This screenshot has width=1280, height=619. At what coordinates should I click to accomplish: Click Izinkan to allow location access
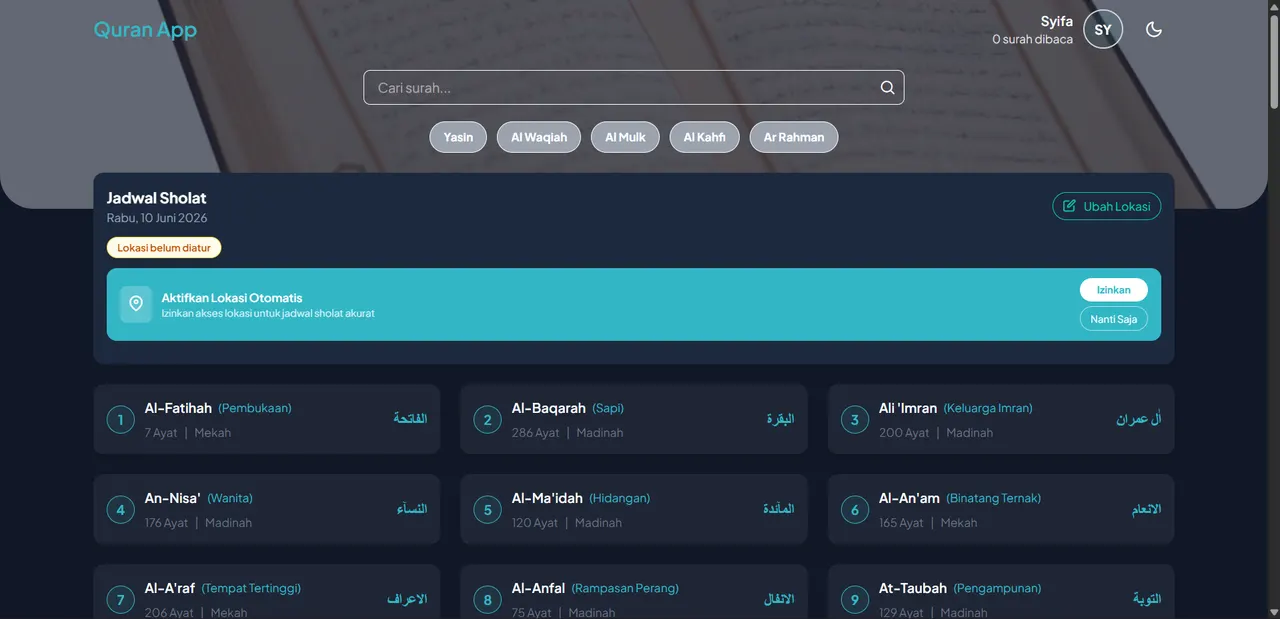coord(1113,290)
